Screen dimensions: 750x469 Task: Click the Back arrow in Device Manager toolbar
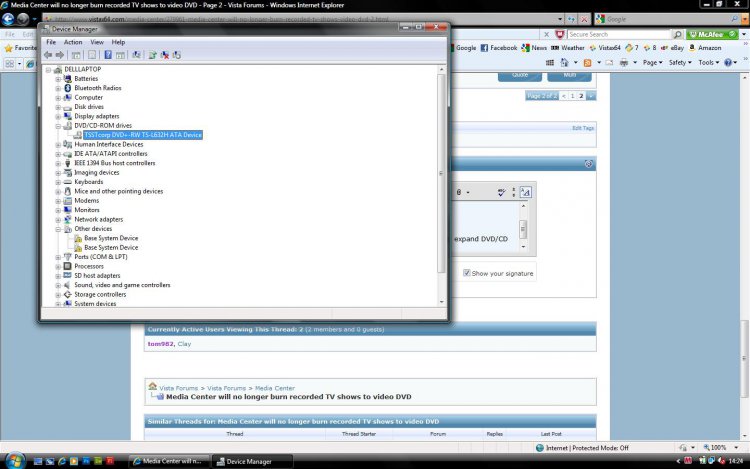[x=48, y=55]
